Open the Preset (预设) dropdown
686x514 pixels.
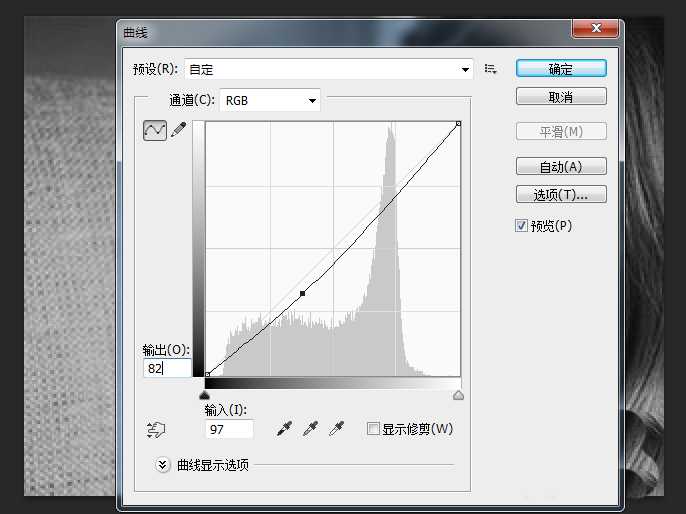328,69
